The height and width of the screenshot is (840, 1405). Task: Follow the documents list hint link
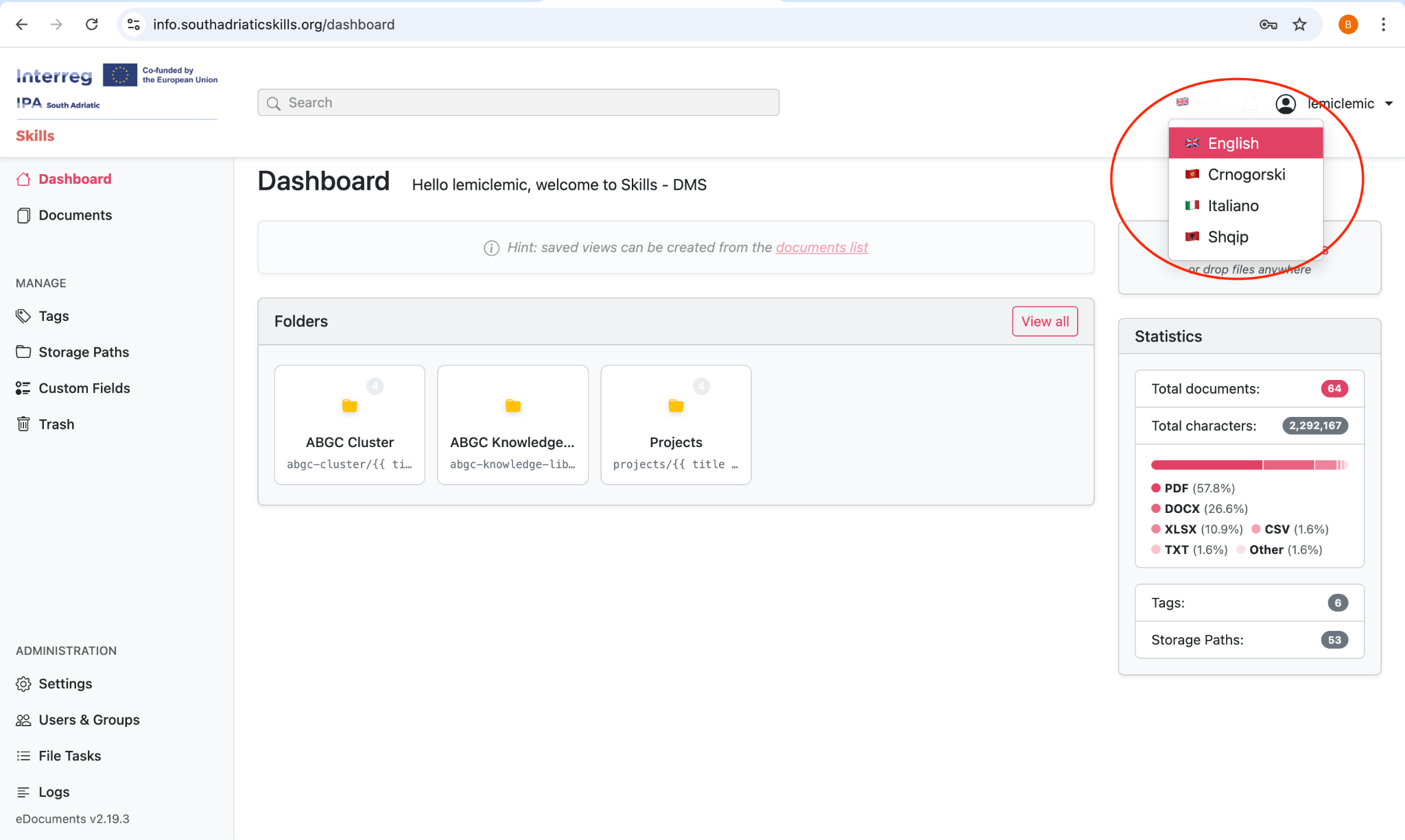click(x=821, y=248)
